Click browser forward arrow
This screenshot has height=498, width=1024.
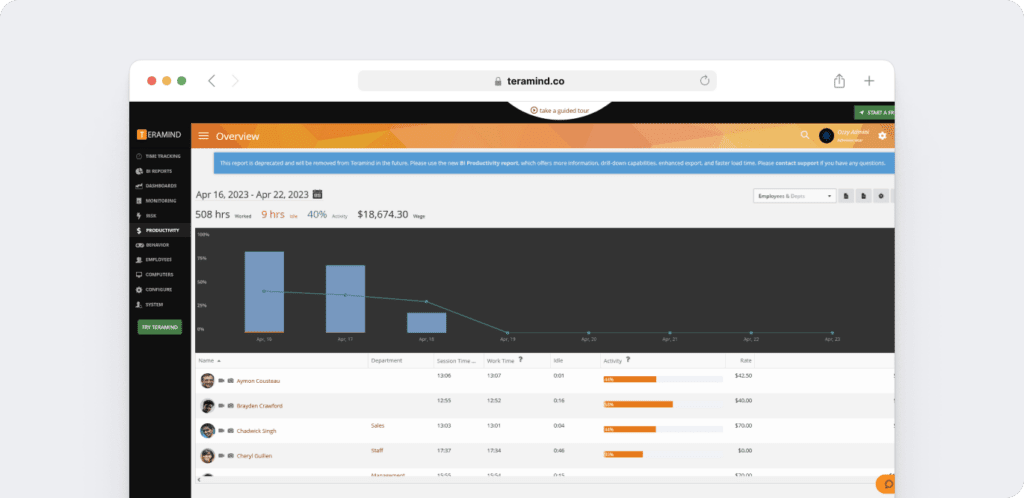point(235,81)
